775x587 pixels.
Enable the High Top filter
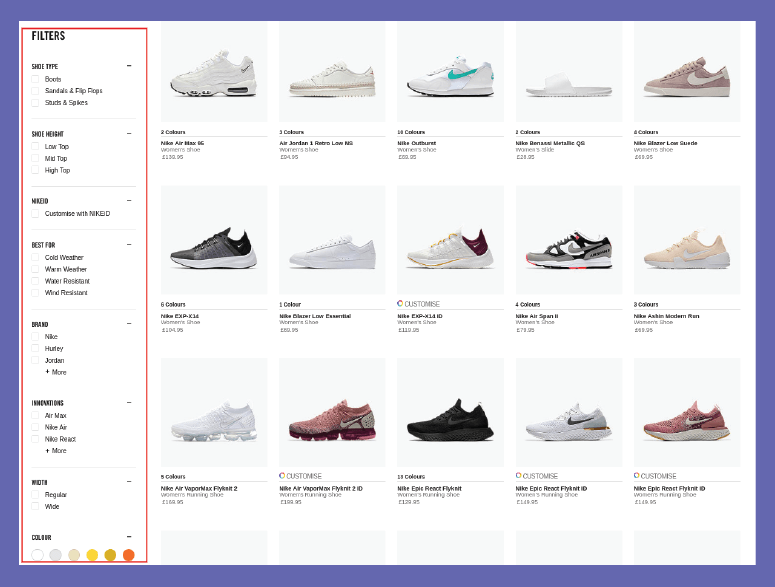35,170
